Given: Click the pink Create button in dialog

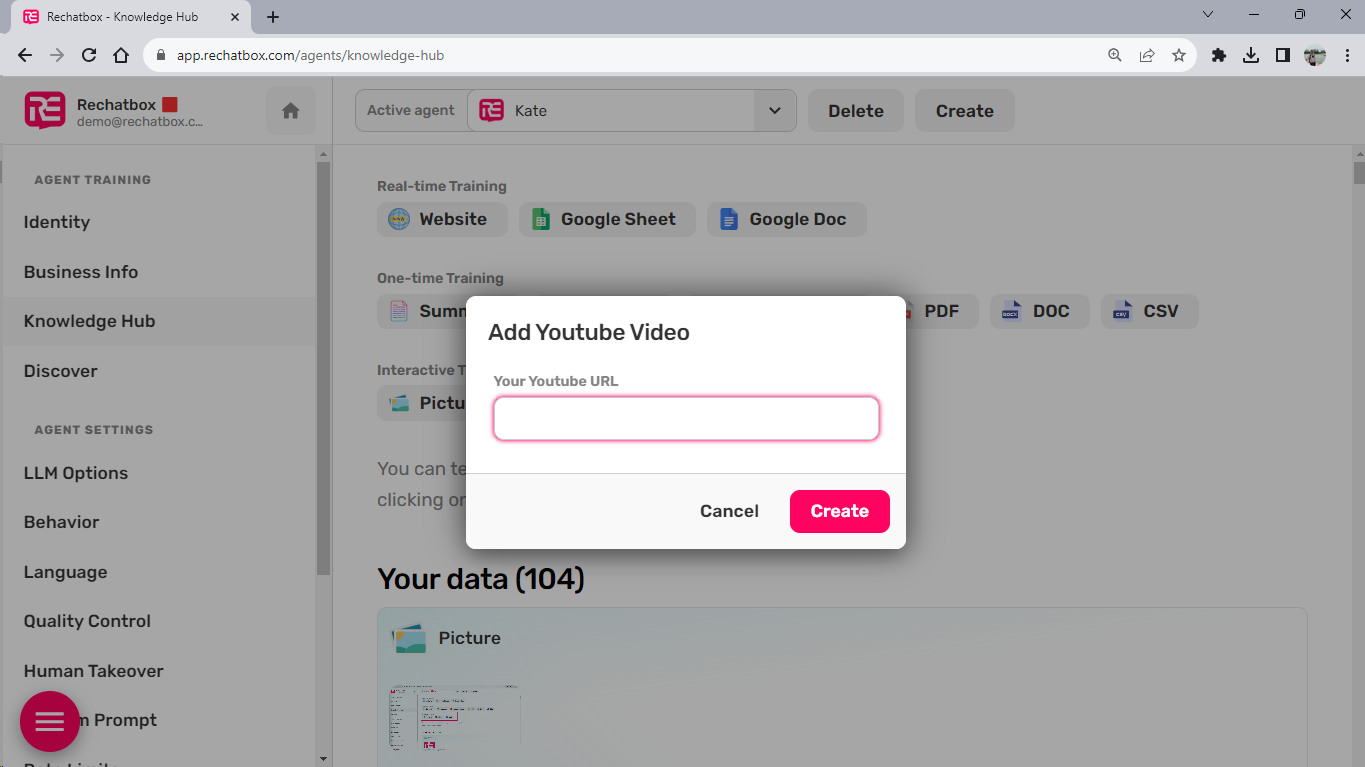Looking at the screenshot, I should (840, 511).
